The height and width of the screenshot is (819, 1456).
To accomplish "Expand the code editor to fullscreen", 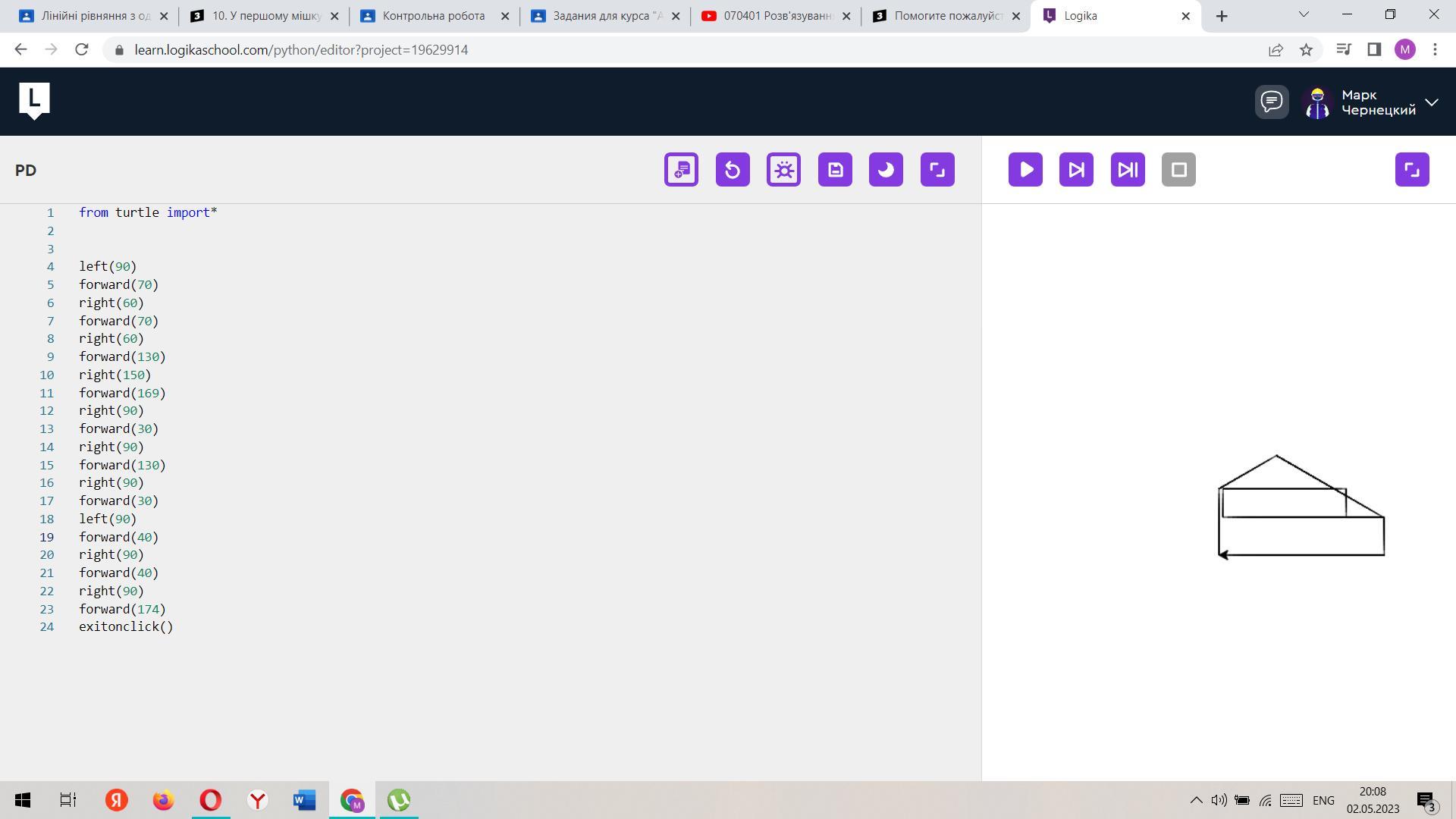I will coord(937,170).
